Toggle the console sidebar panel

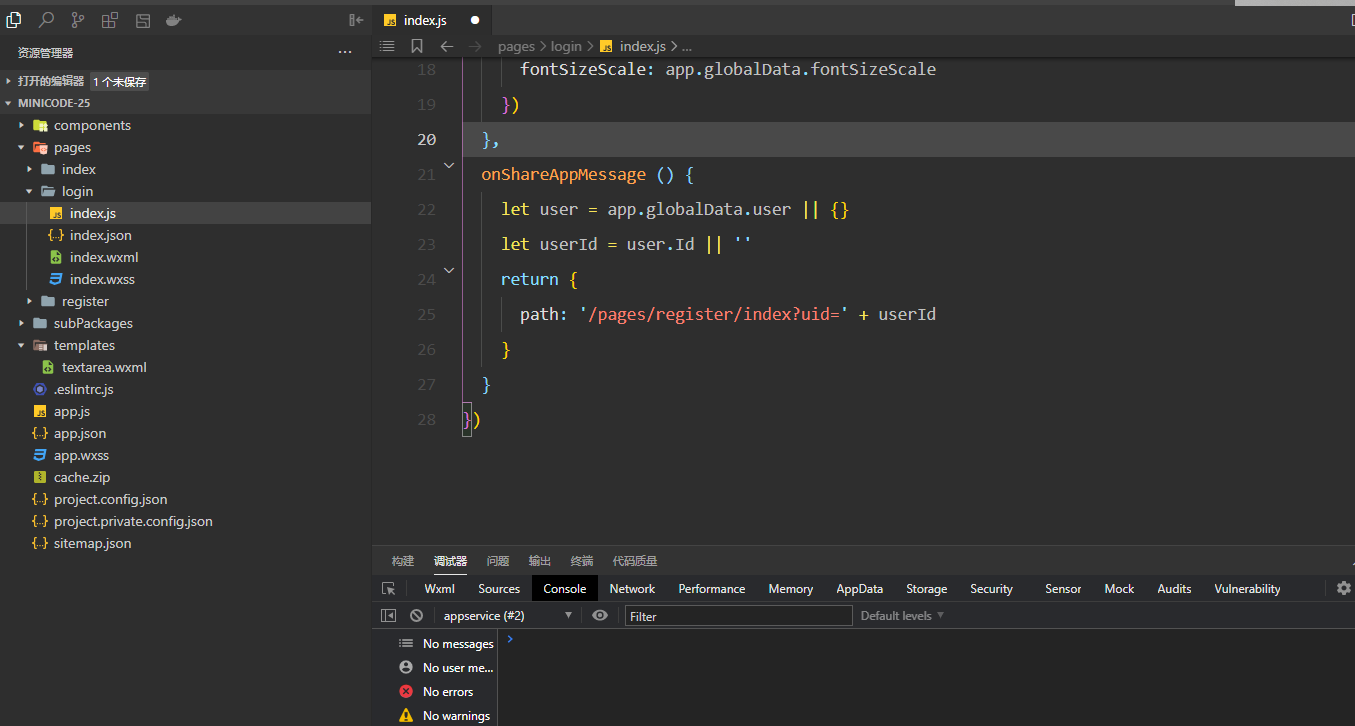(389, 616)
